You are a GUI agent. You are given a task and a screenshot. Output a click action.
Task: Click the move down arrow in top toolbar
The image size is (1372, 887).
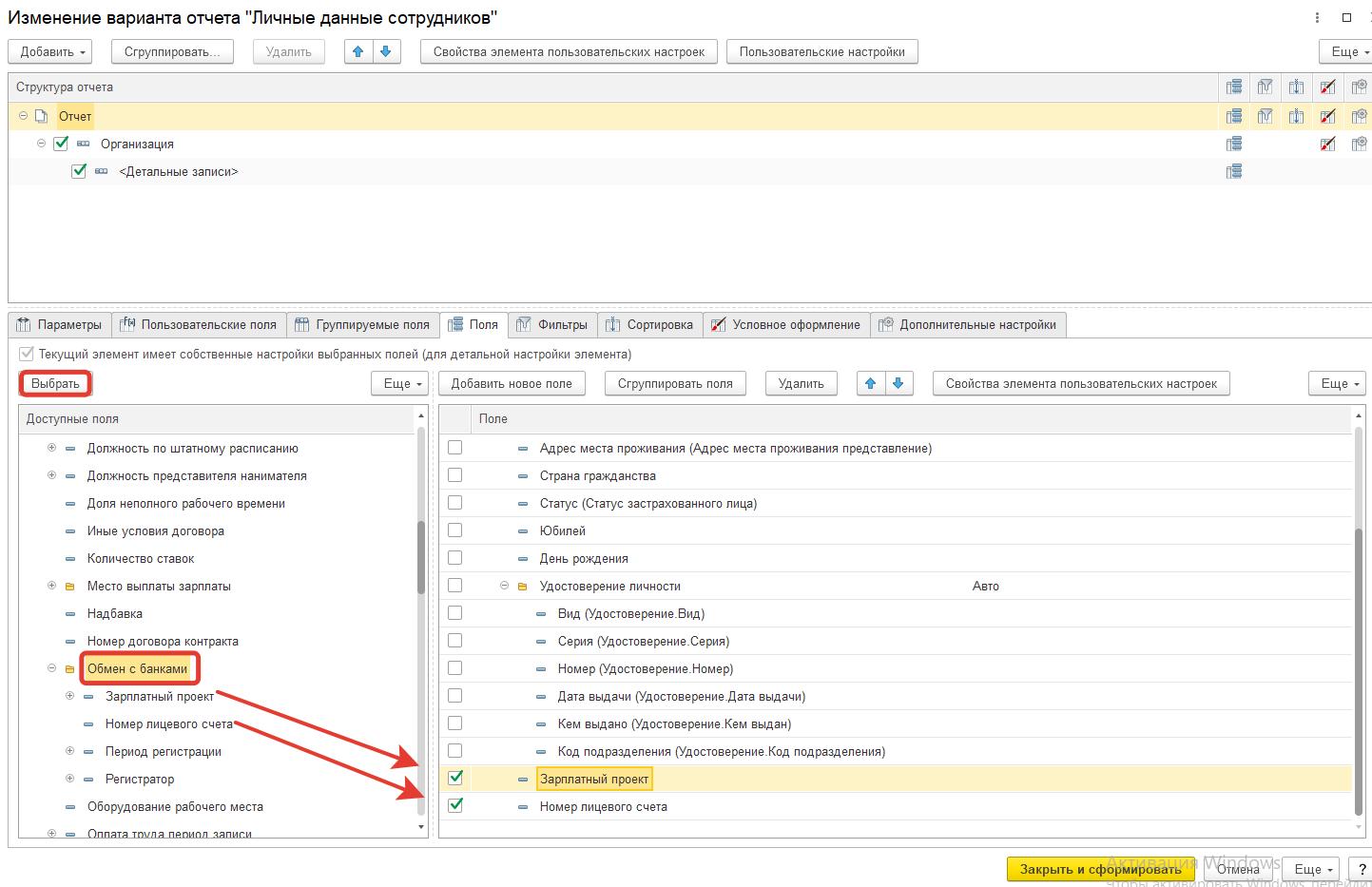click(x=386, y=51)
